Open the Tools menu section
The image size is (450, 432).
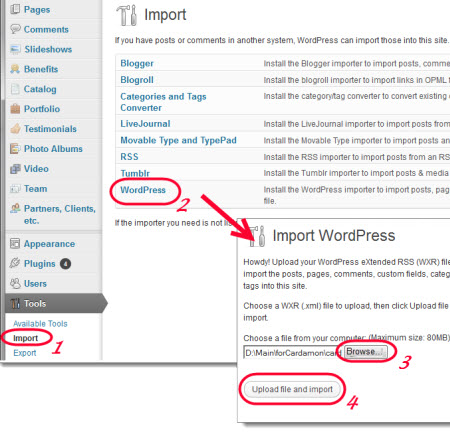point(35,304)
